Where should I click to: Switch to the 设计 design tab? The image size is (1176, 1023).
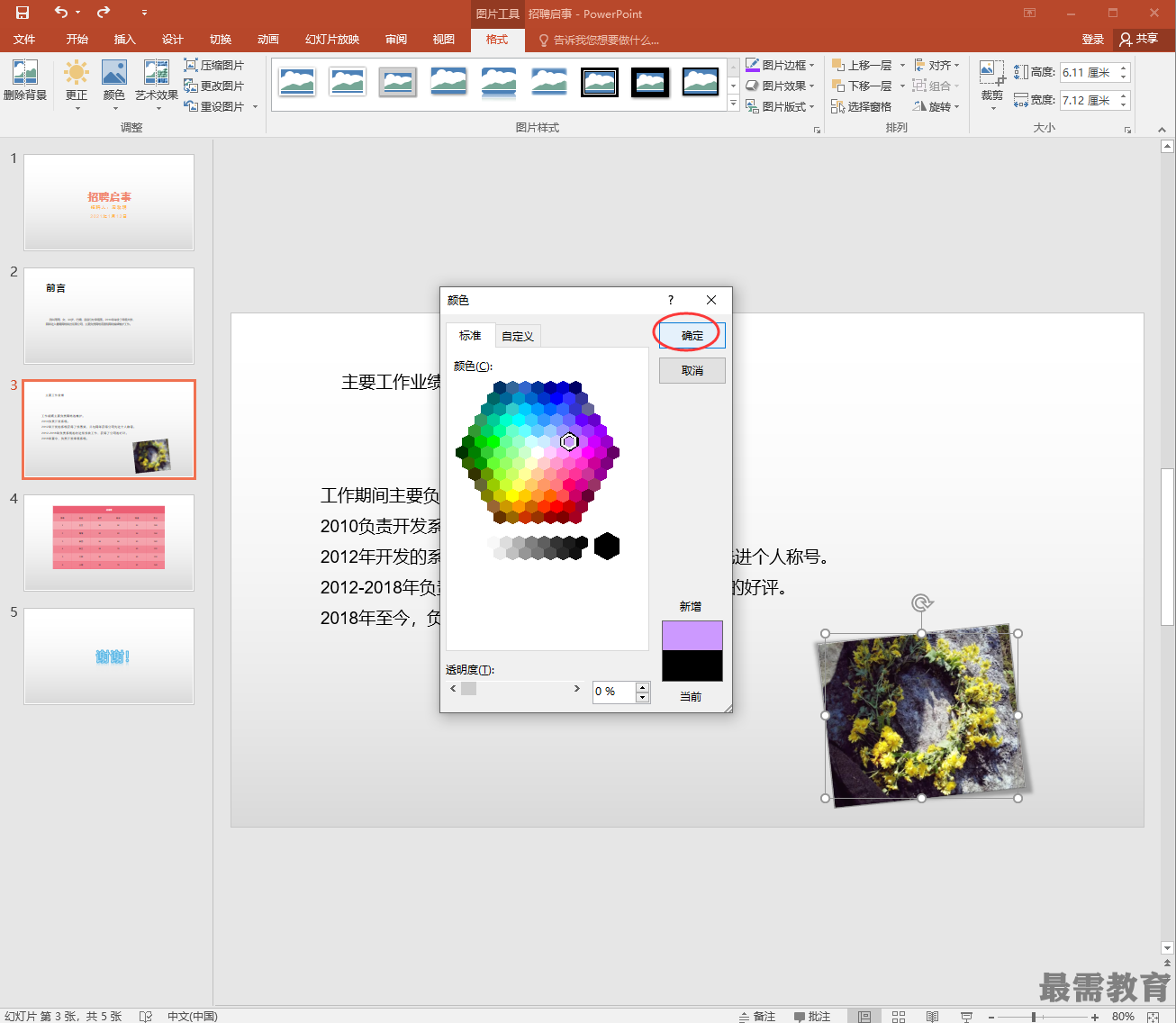(x=173, y=39)
